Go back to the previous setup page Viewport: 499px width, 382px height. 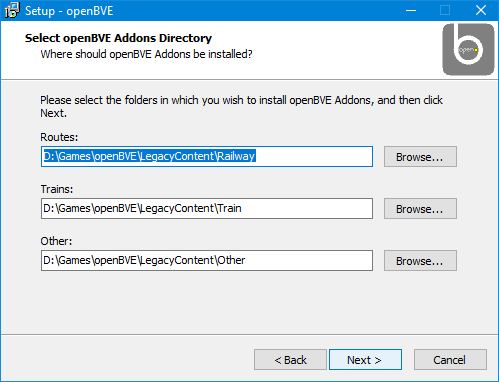coord(290,360)
